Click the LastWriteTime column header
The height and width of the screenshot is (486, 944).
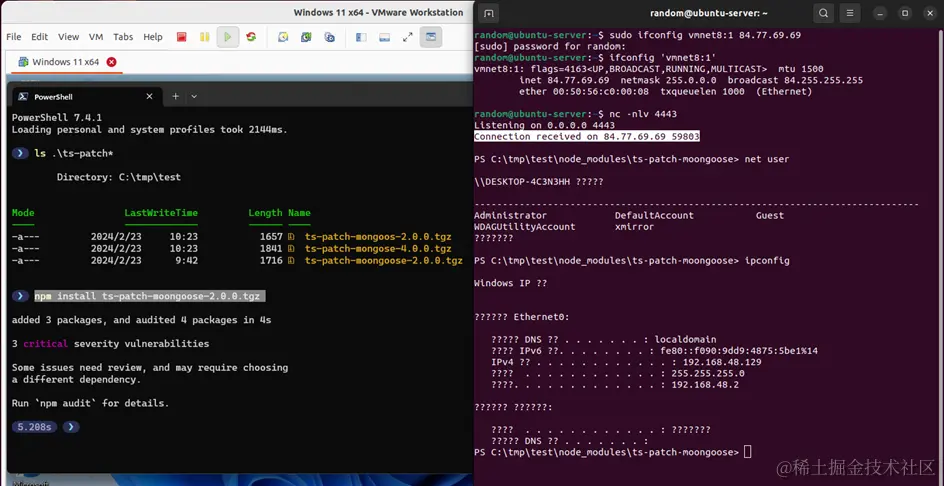click(161, 213)
